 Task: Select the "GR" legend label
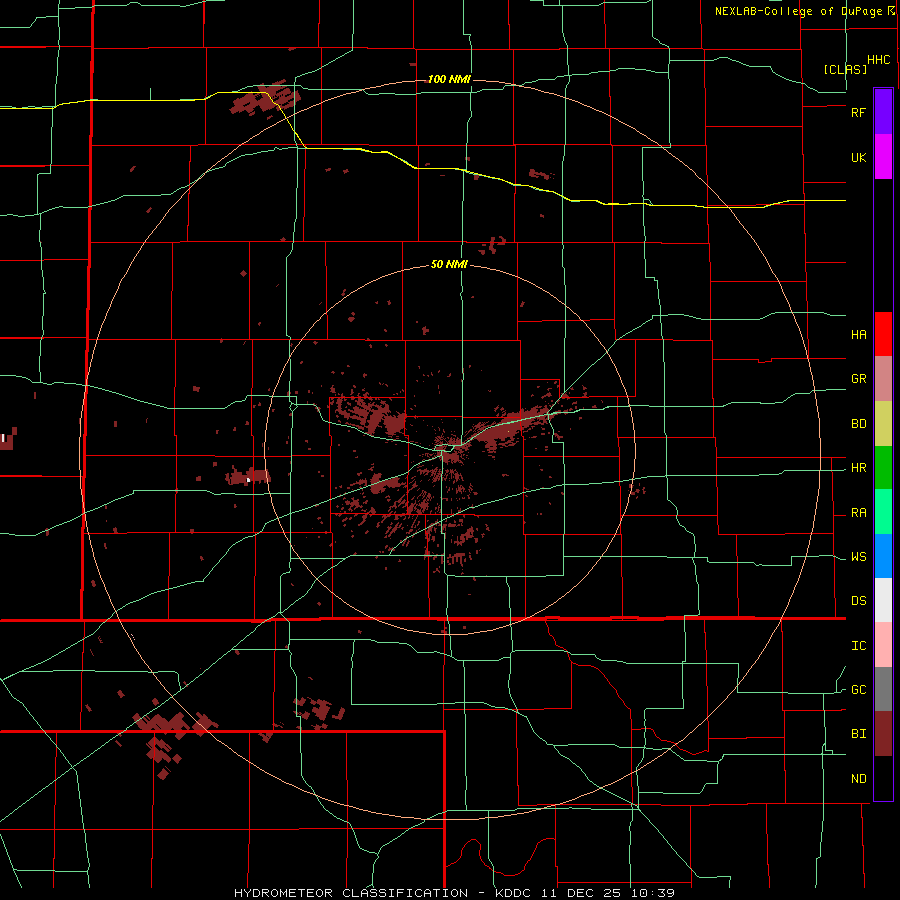click(858, 379)
